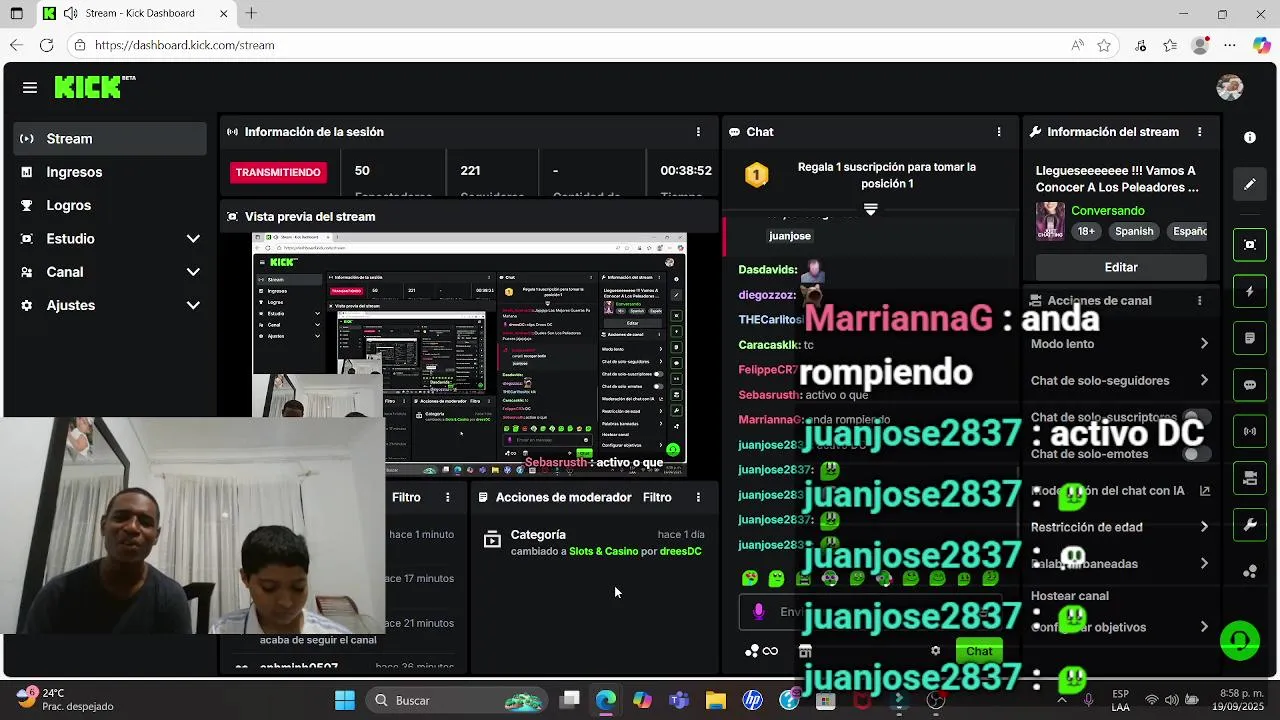Open Chat de solo-seguidores options arrow
The image size is (1280, 720).
point(1204,381)
